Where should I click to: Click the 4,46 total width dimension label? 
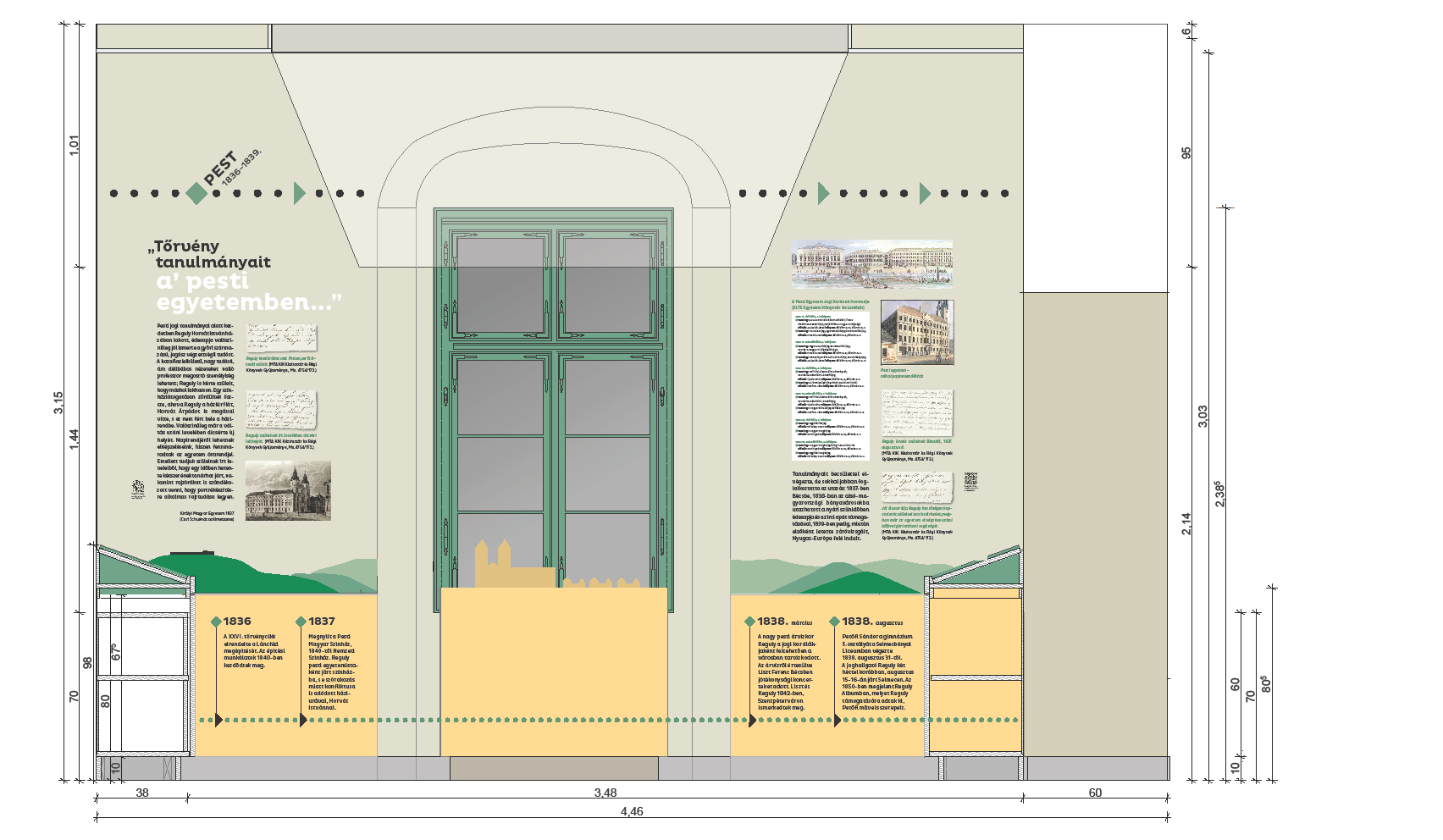click(x=631, y=811)
